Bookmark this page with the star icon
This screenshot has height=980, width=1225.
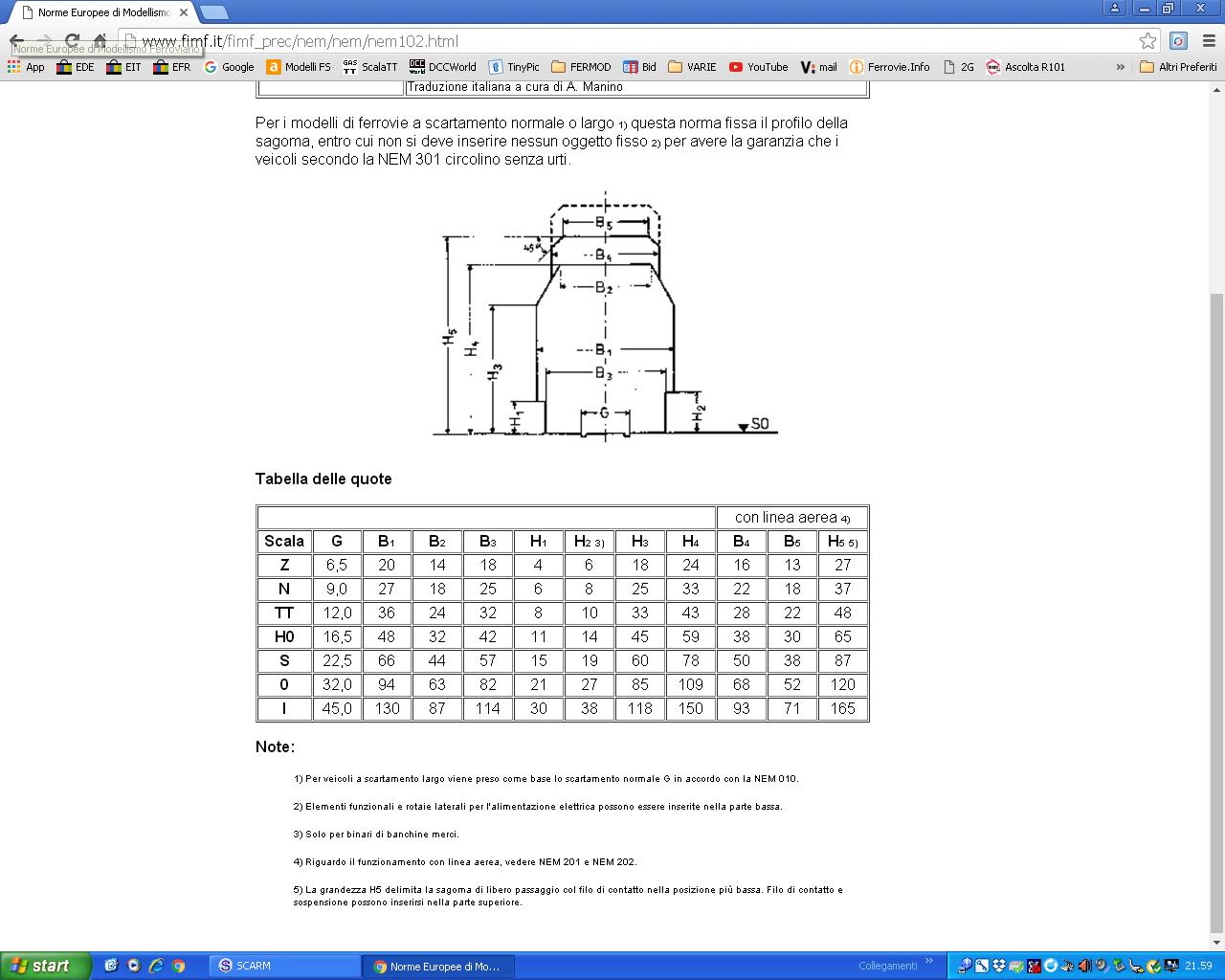(1147, 41)
